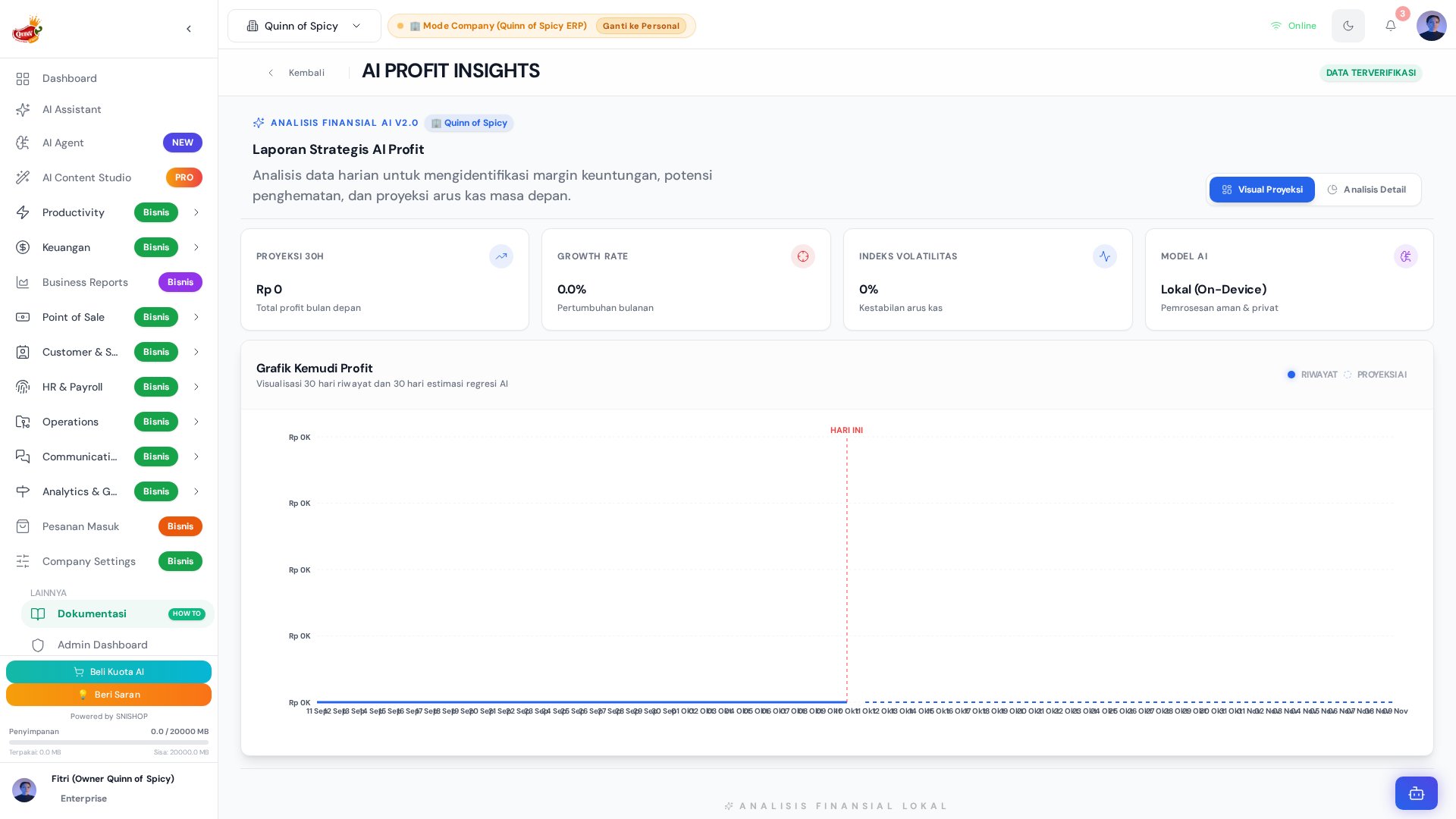The image size is (1456, 819).
Task: Click the Growth Rate target icon
Action: pos(802,256)
